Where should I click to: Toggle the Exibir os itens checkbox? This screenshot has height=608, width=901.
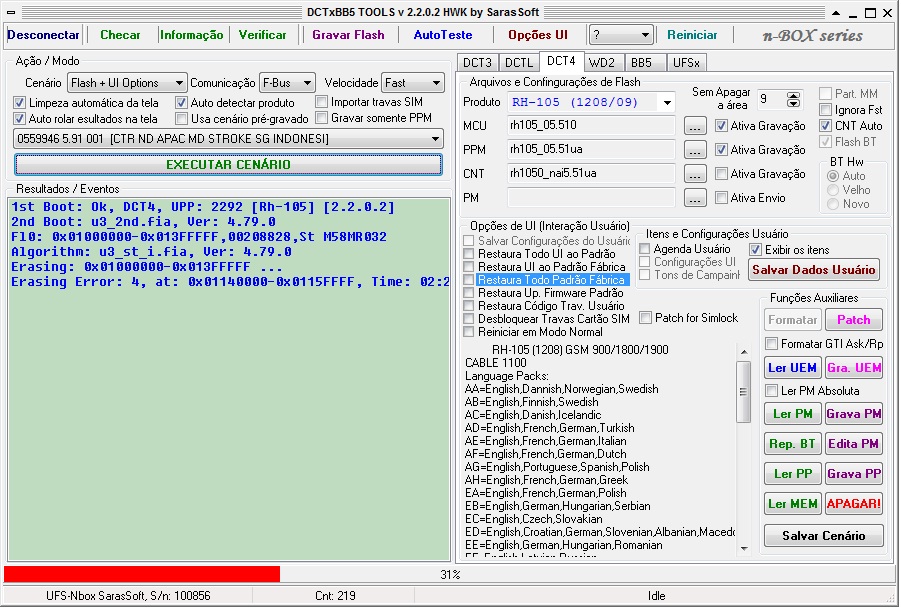point(756,250)
